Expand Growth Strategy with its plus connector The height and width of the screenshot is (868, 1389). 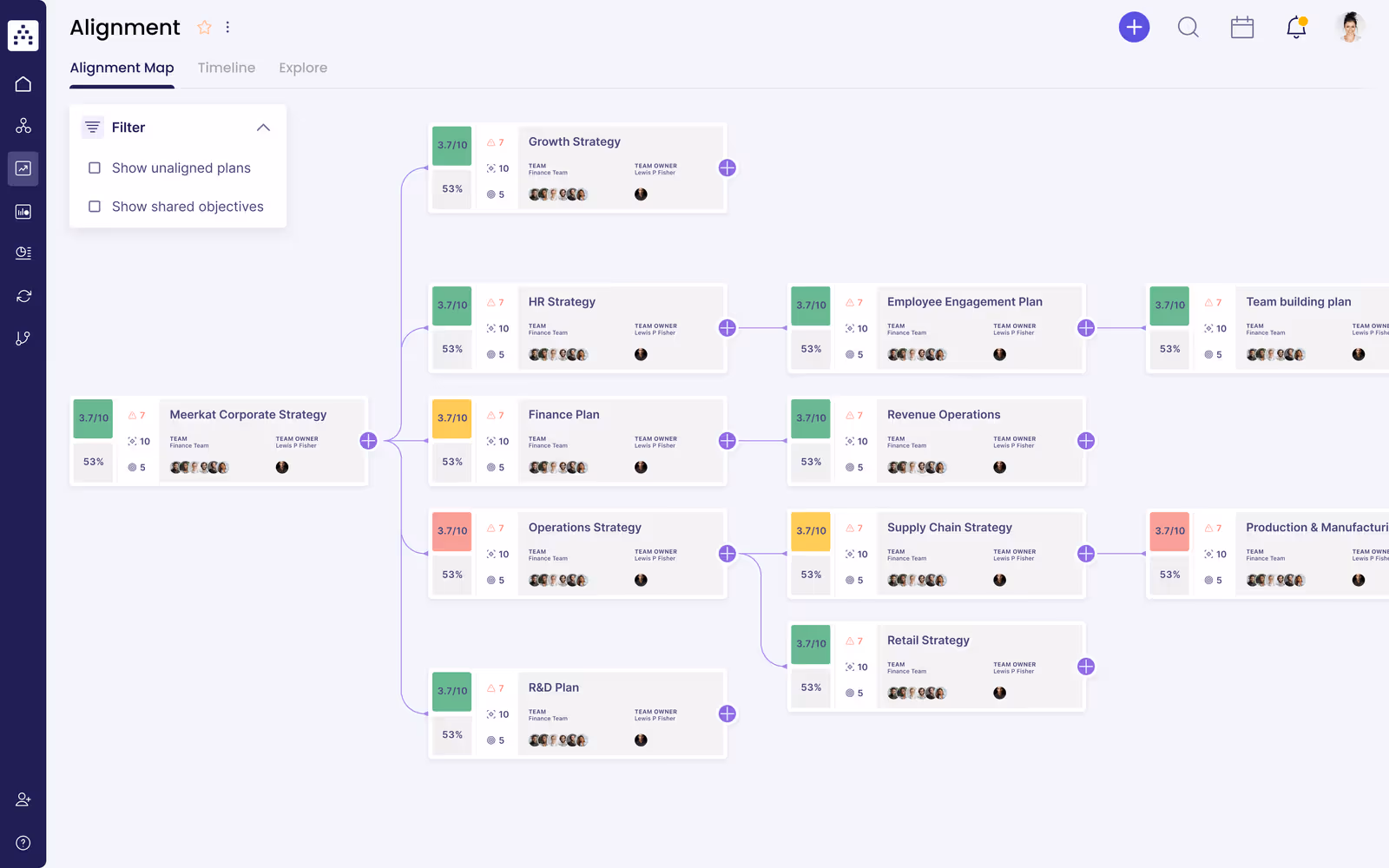(727, 168)
